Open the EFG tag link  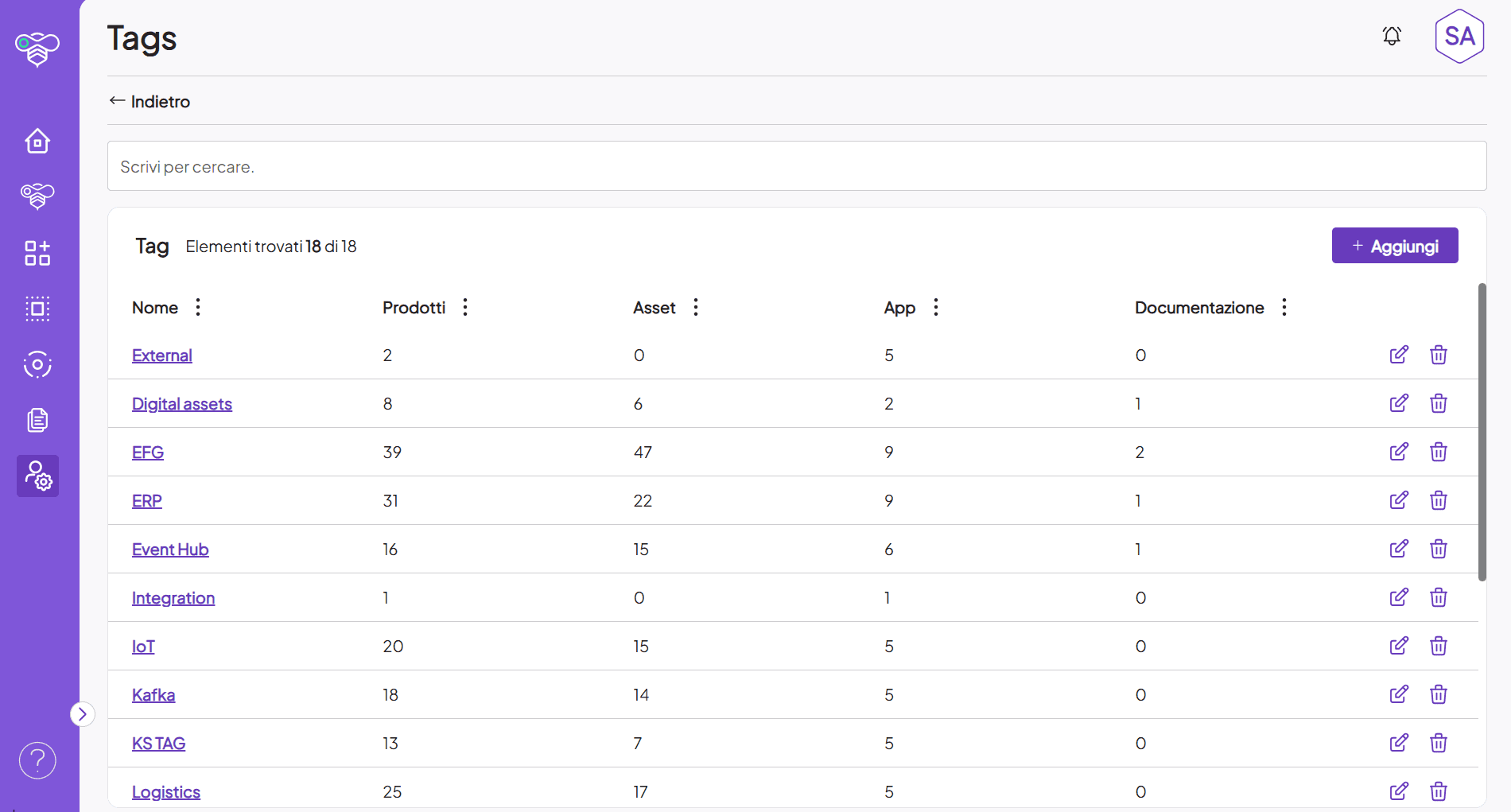[x=148, y=452]
